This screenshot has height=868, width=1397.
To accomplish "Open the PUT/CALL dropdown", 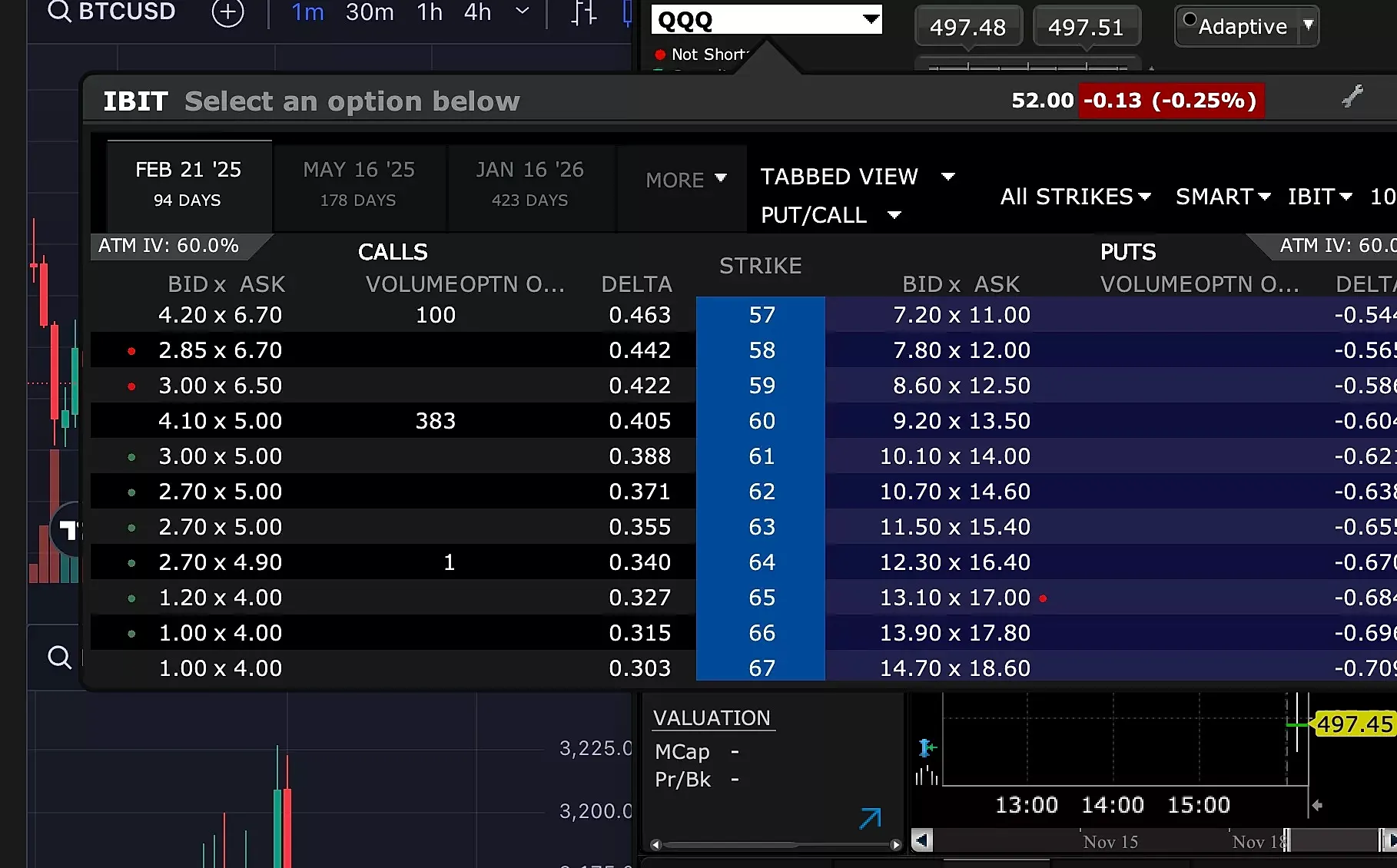I will pyautogui.click(x=830, y=215).
